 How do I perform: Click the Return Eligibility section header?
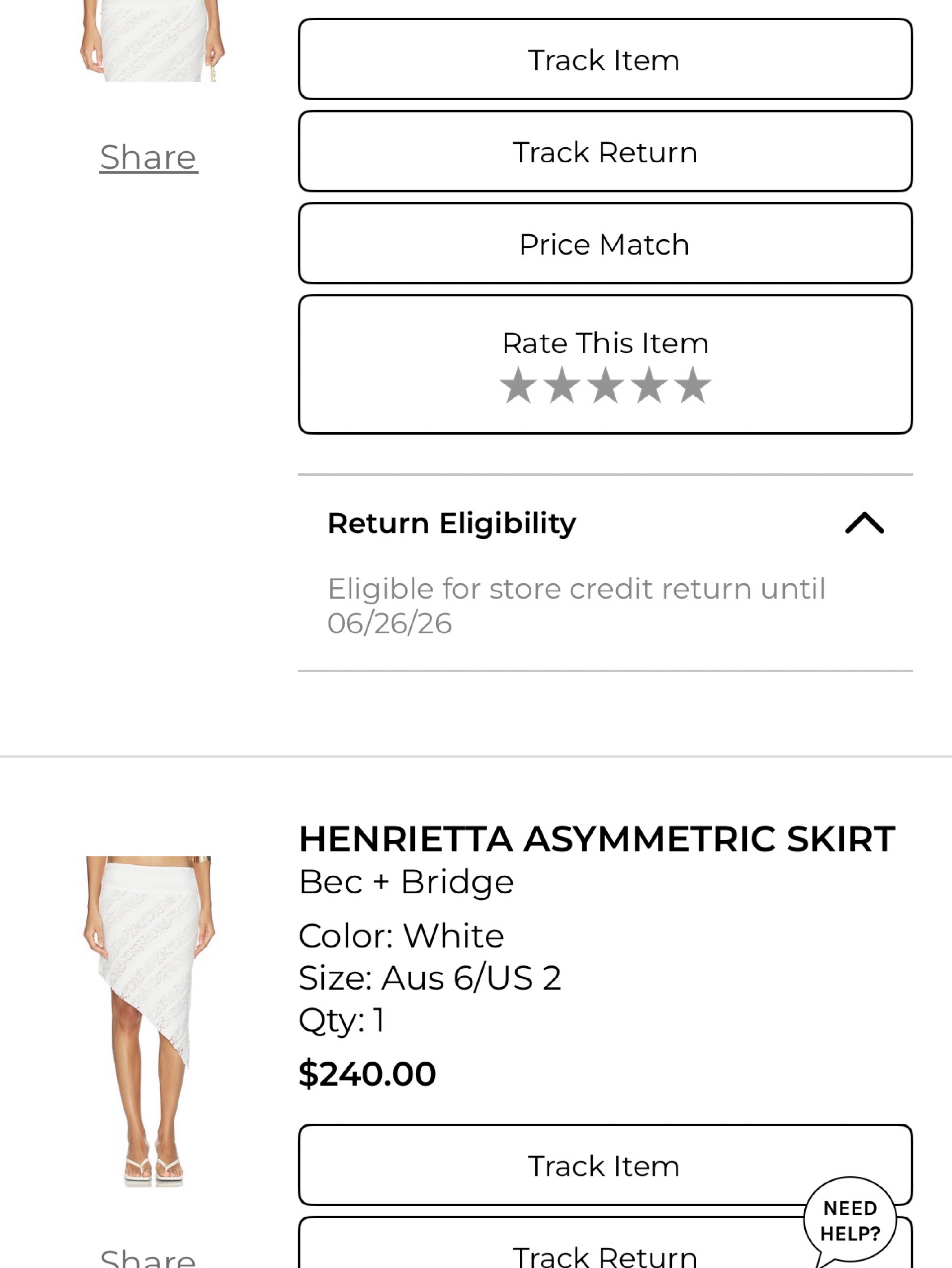tap(605, 523)
